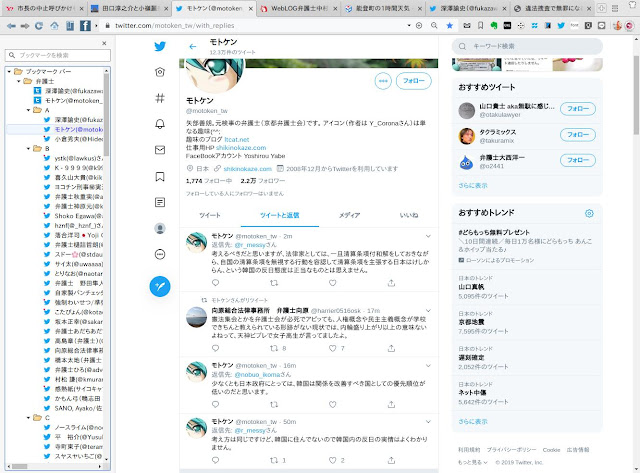Image resolution: width=640 pixels, height=473 pixels.
Task: Follow 弁護士大西洋一 suggested account
Action: point(578,160)
